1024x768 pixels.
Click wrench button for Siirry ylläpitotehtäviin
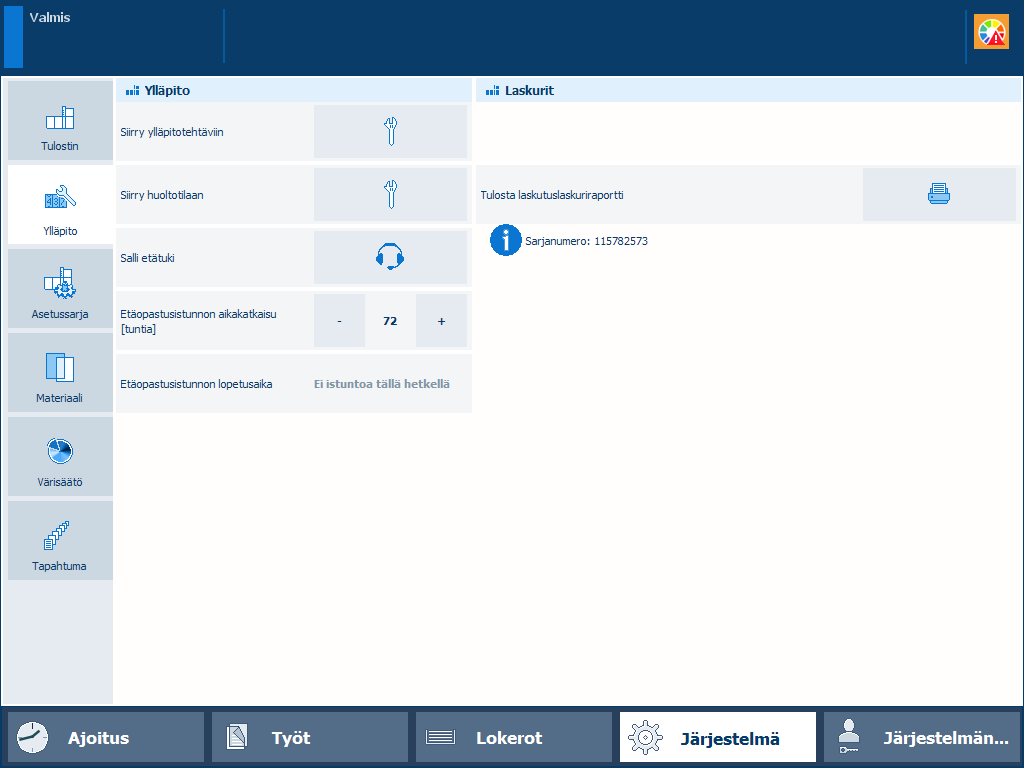(391, 132)
